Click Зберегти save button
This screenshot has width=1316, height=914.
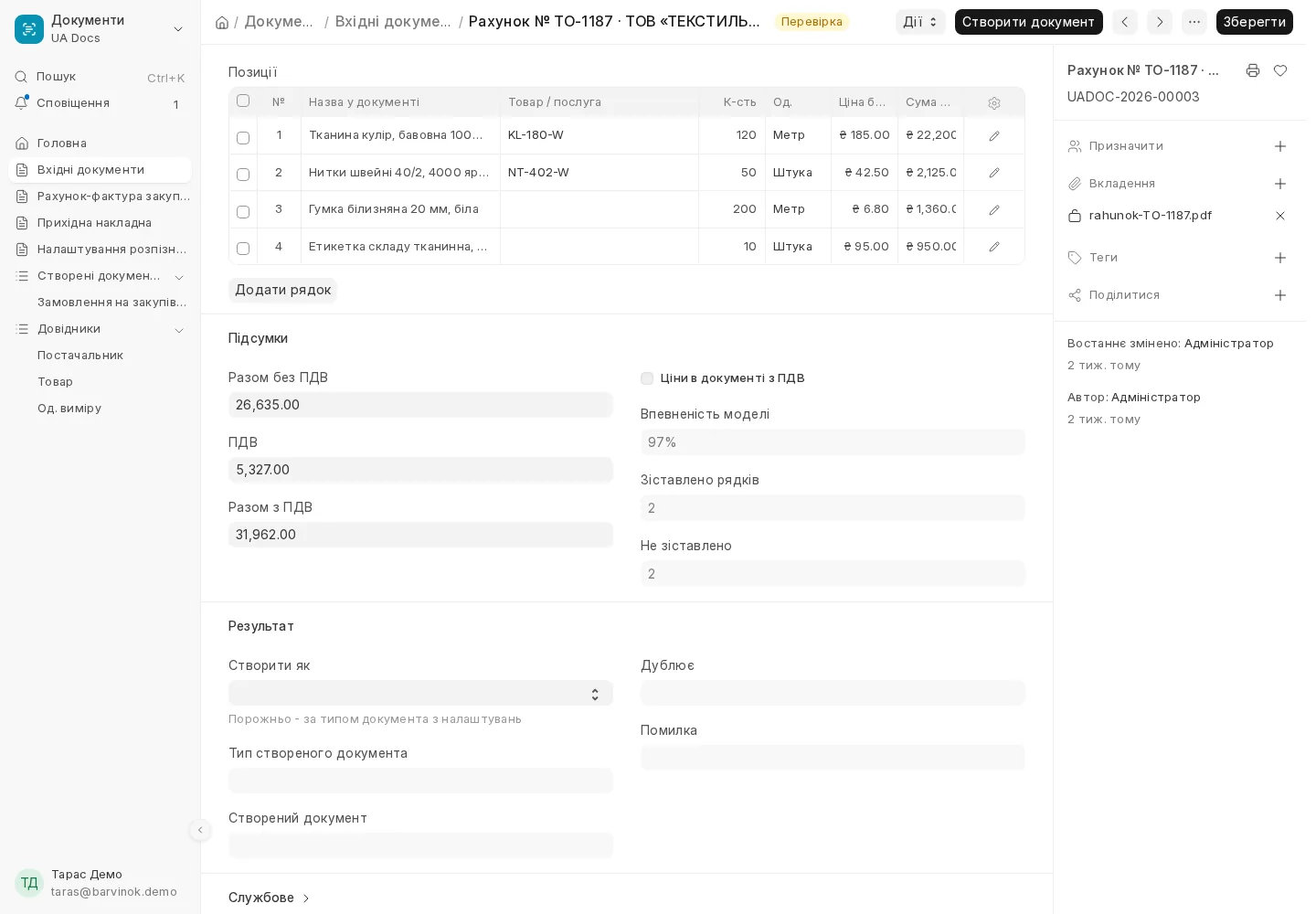pos(1254,22)
